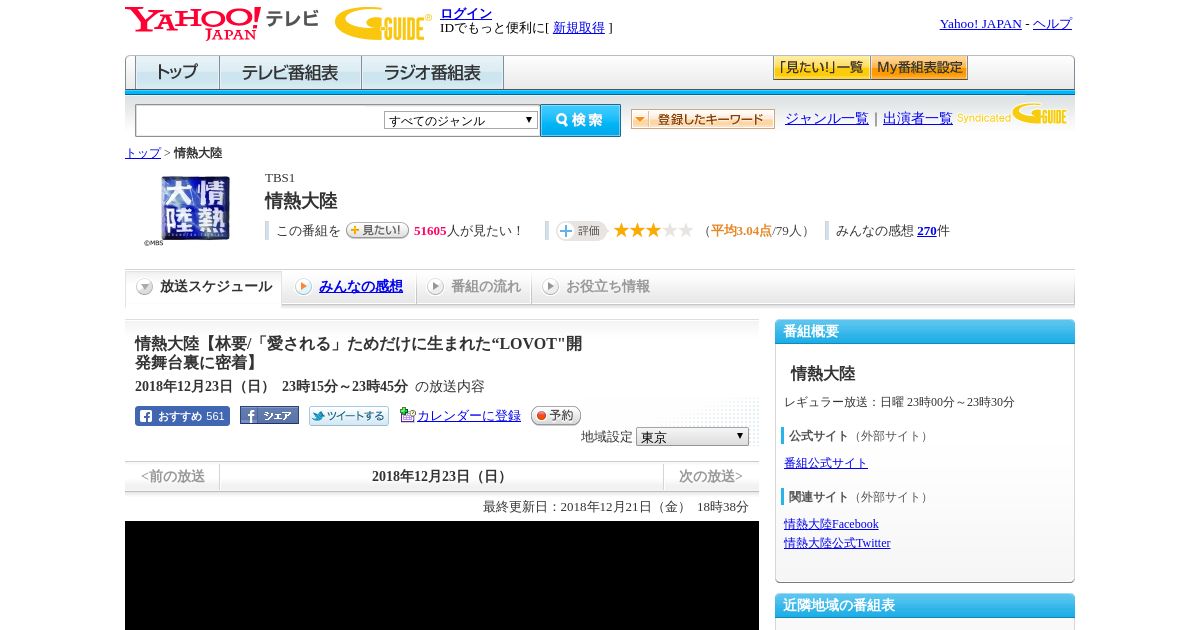
Task: Open the 番組公式サイト link
Action: pos(826,463)
